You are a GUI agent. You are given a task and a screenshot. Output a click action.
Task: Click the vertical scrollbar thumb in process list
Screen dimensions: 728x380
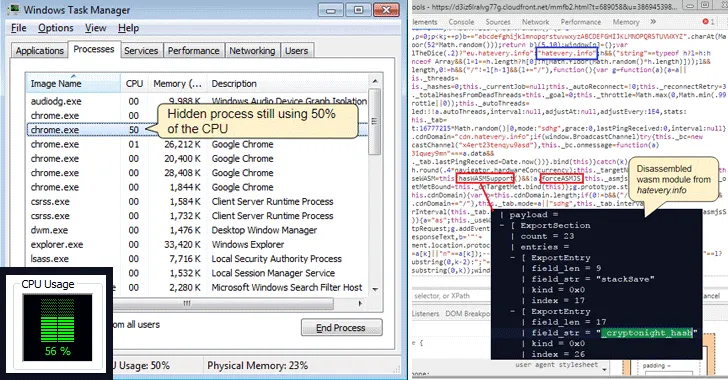coord(375,122)
